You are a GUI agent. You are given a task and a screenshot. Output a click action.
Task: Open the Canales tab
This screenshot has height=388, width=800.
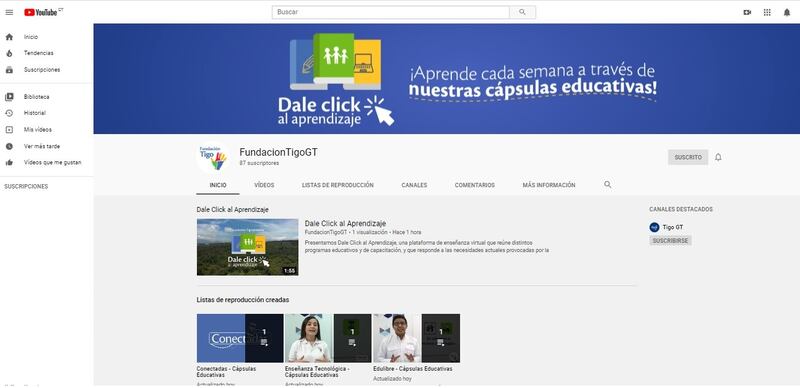click(x=414, y=185)
